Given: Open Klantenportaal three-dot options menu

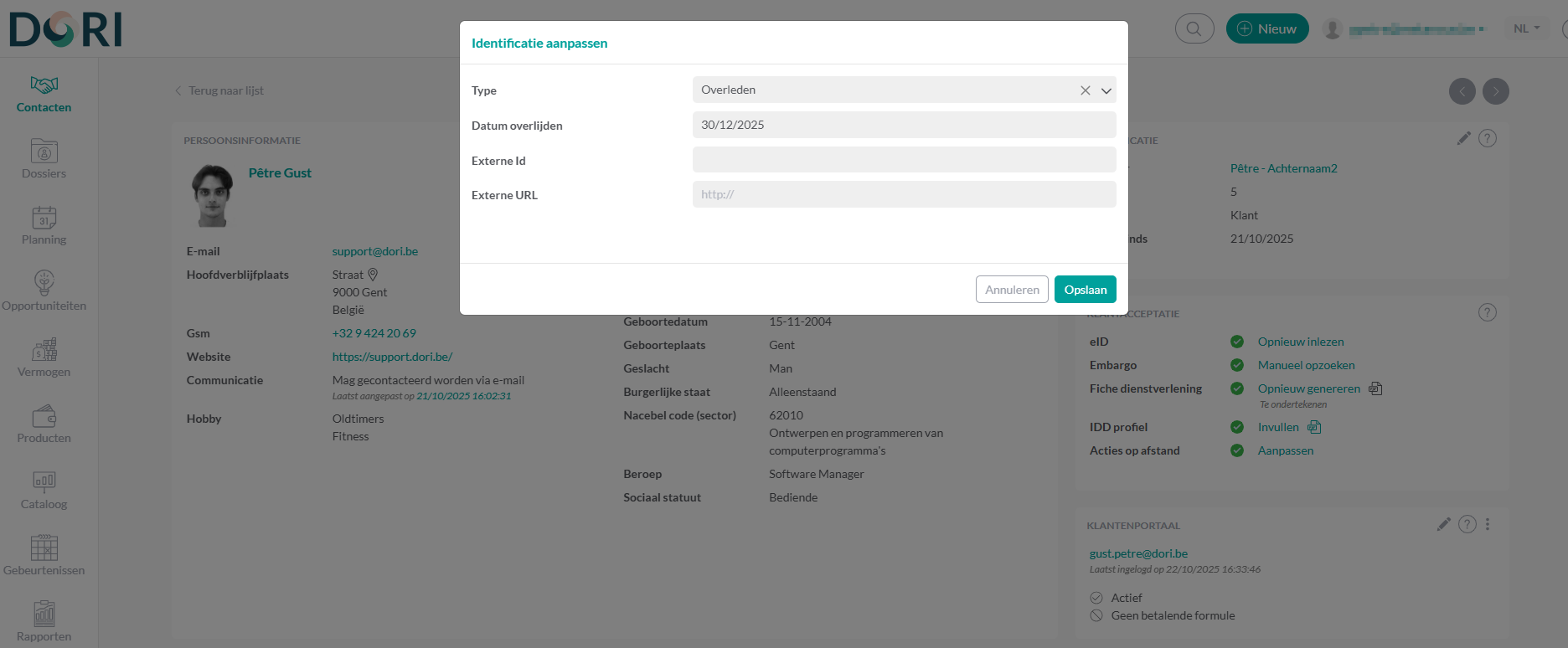Looking at the screenshot, I should [x=1488, y=524].
